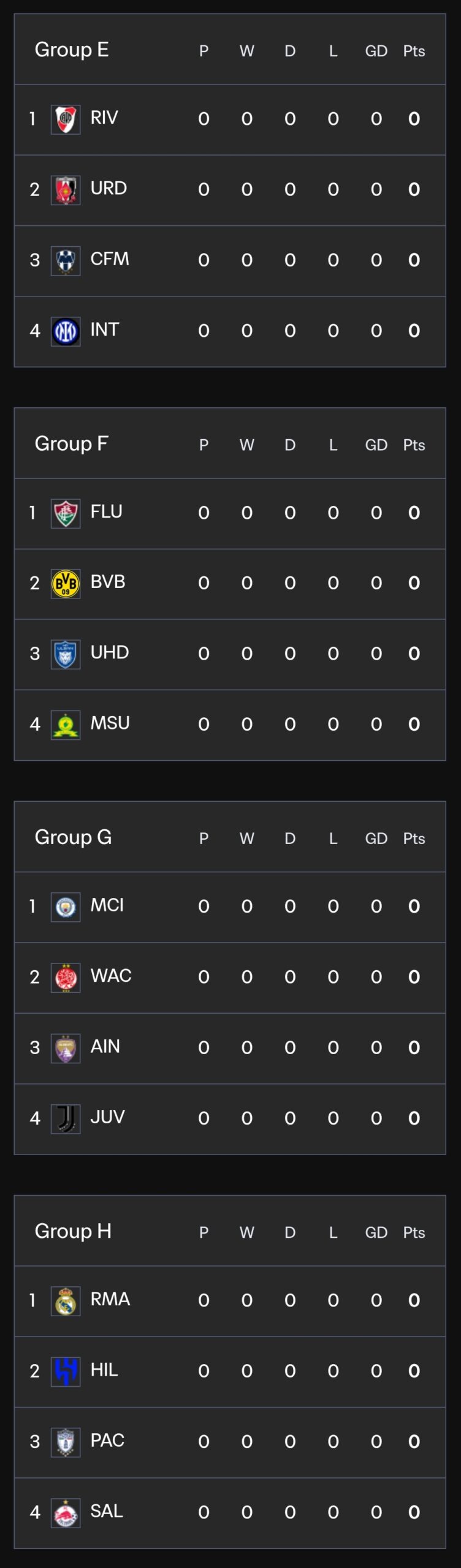461x1568 pixels.
Task: Click the Wydad AC crest
Action: coord(66,978)
